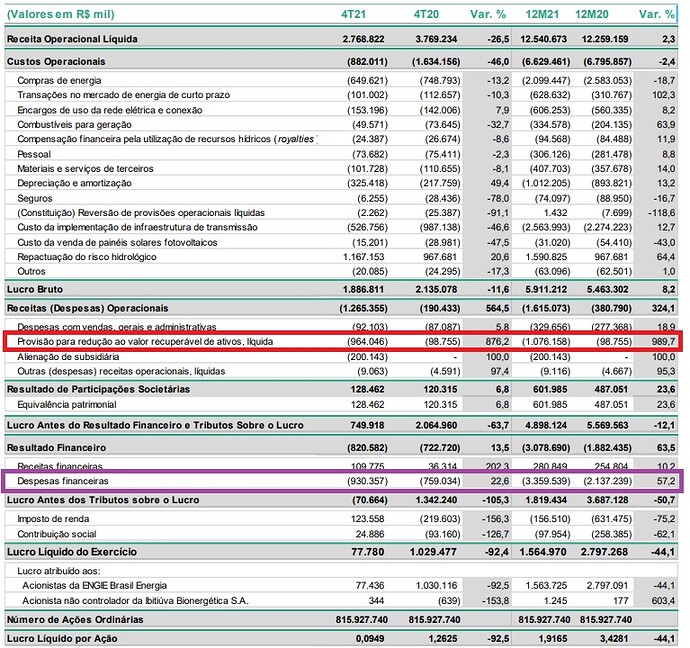Select the (964.046) impairment provision value
The width and height of the screenshot is (690, 648).
pyautogui.click(x=367, y=342)
